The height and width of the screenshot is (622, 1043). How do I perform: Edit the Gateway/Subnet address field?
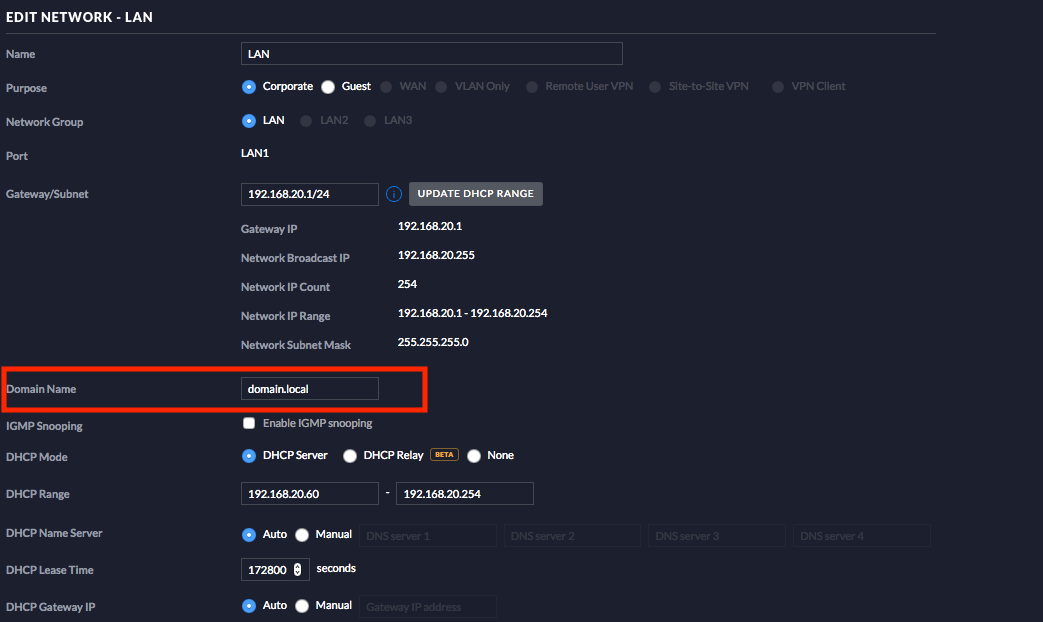click(x=309, y=194)
